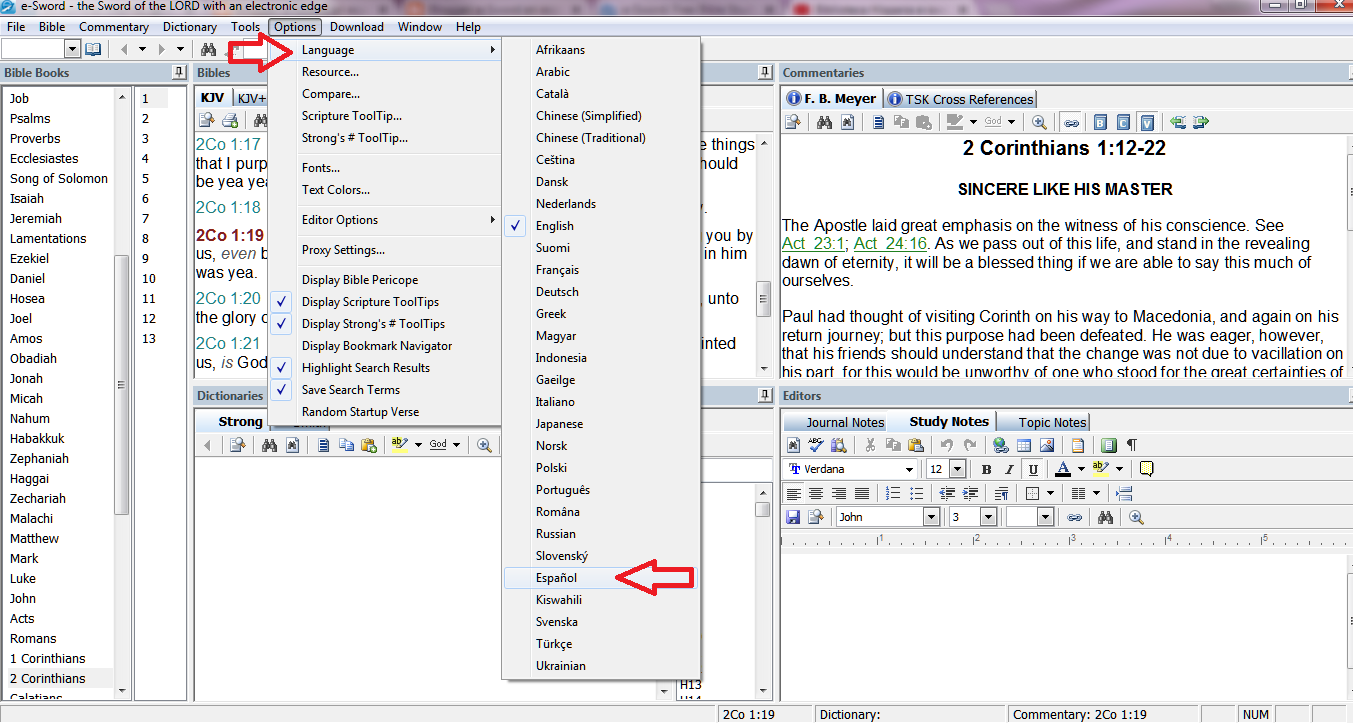Click the Bibles pane vertical scrollbar thumb
Screen dimensions: 1353x723
point(764,297)
